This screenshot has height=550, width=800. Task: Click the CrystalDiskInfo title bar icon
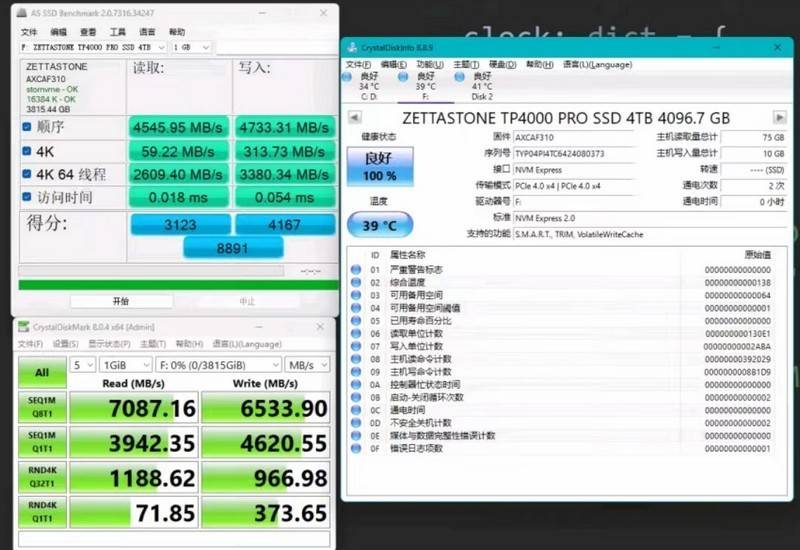pos(352,47)
